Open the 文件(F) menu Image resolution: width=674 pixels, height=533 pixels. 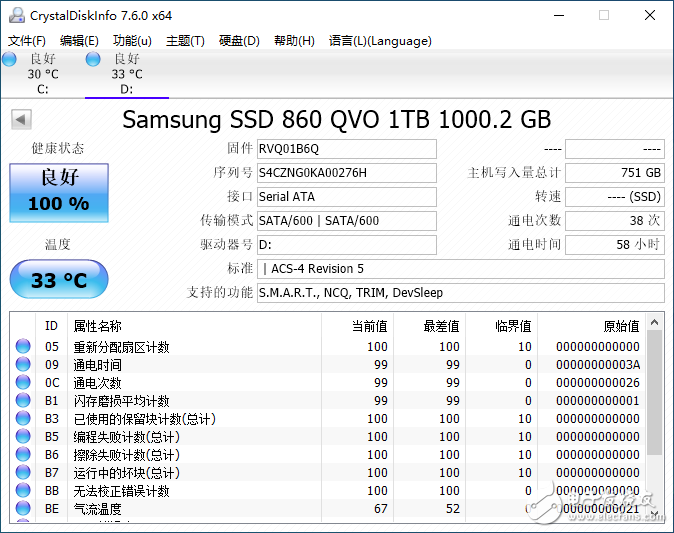pyautogui.click(x=27, y=41)
